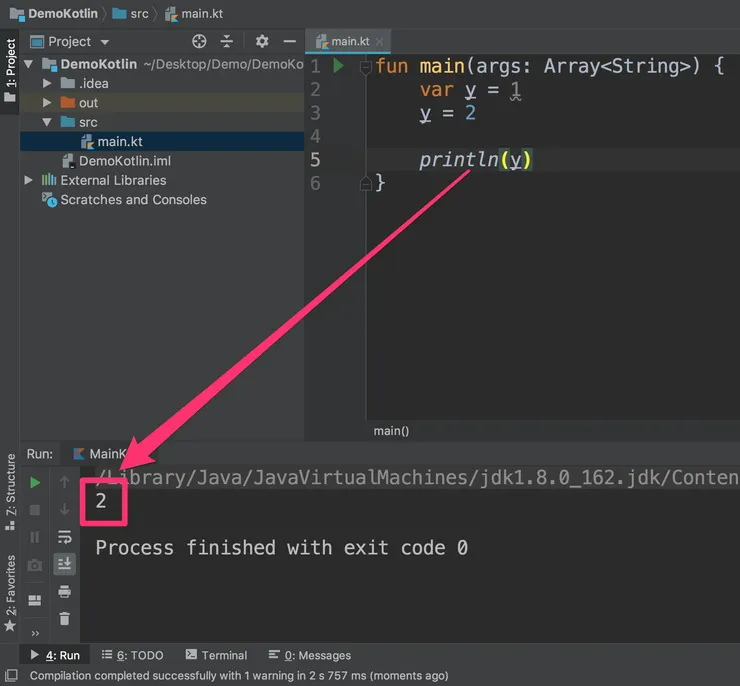Select main.kt in project tree
This screenshot has width=740, height=686.
[162, 142]
